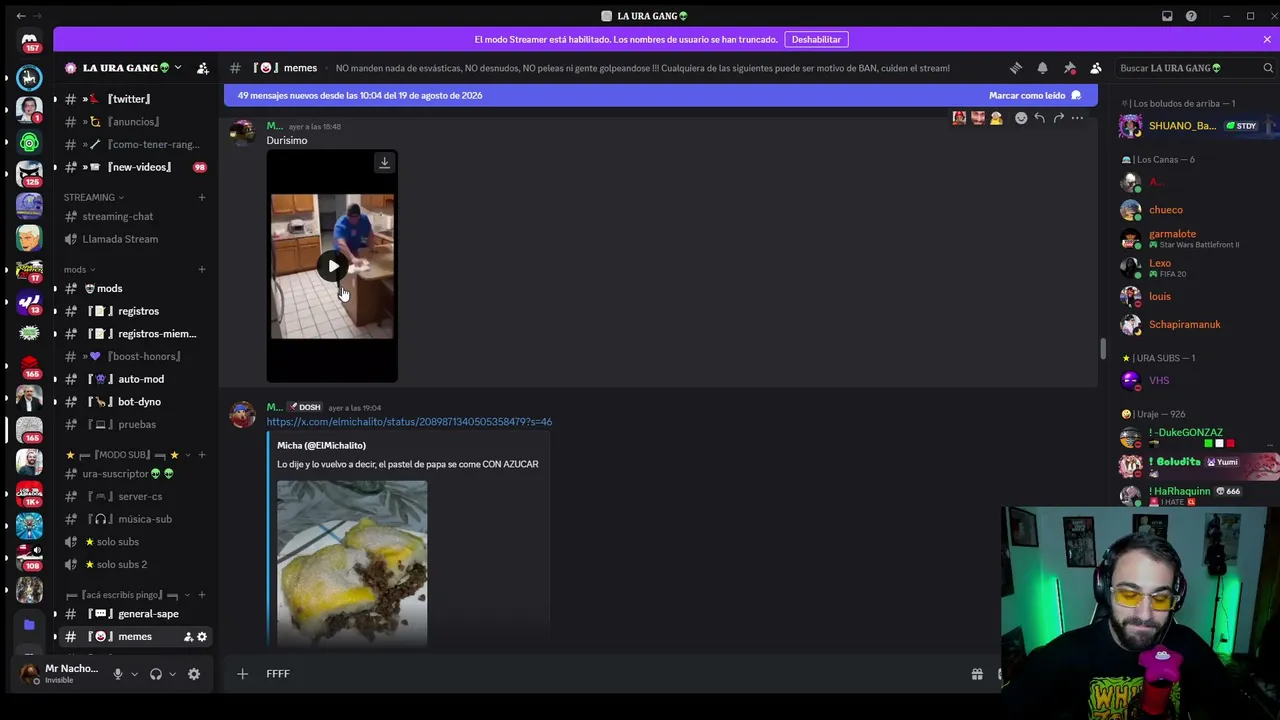Add channel to acá escribís pingo category
The height and width of the screenshot is (720, 1280).
(202, 595)
